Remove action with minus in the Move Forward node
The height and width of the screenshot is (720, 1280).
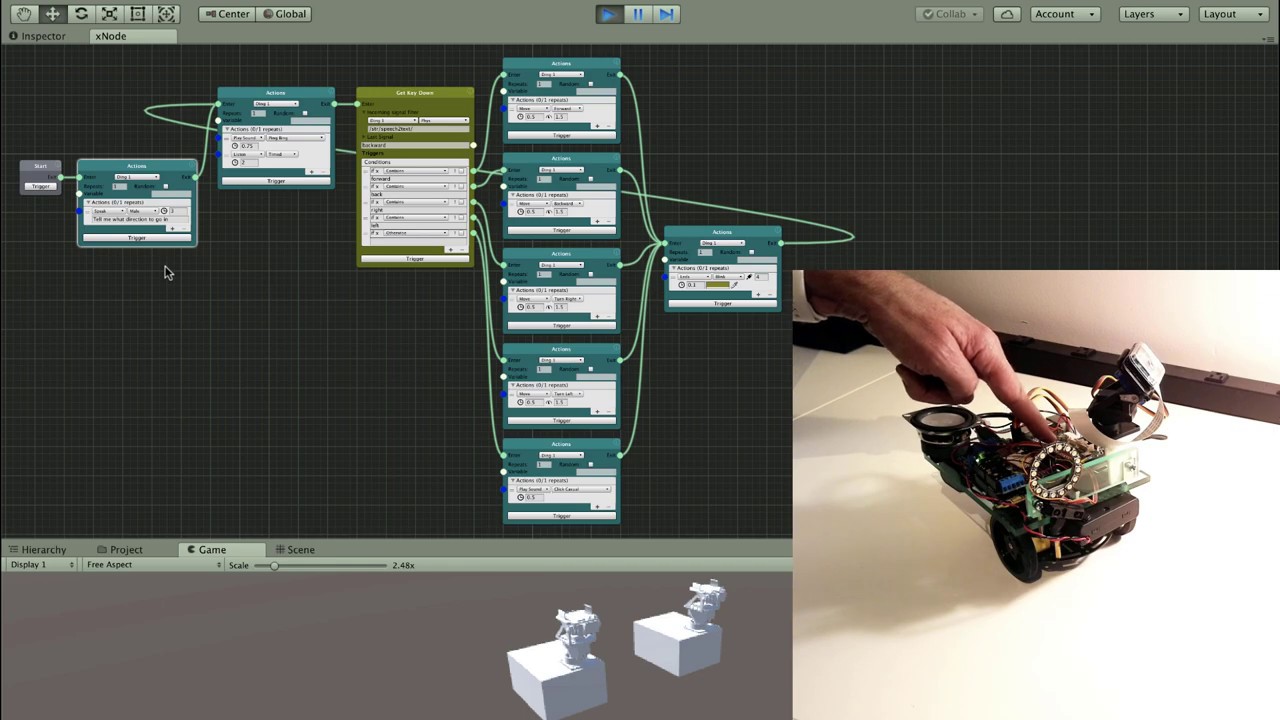pos(609,126)
